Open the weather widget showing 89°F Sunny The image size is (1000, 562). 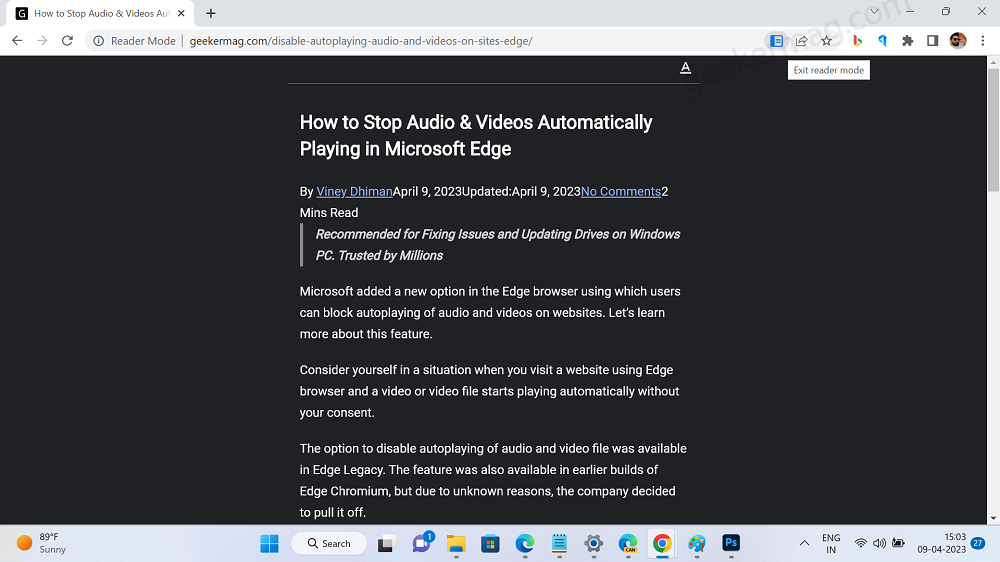[x=42, y=544]
